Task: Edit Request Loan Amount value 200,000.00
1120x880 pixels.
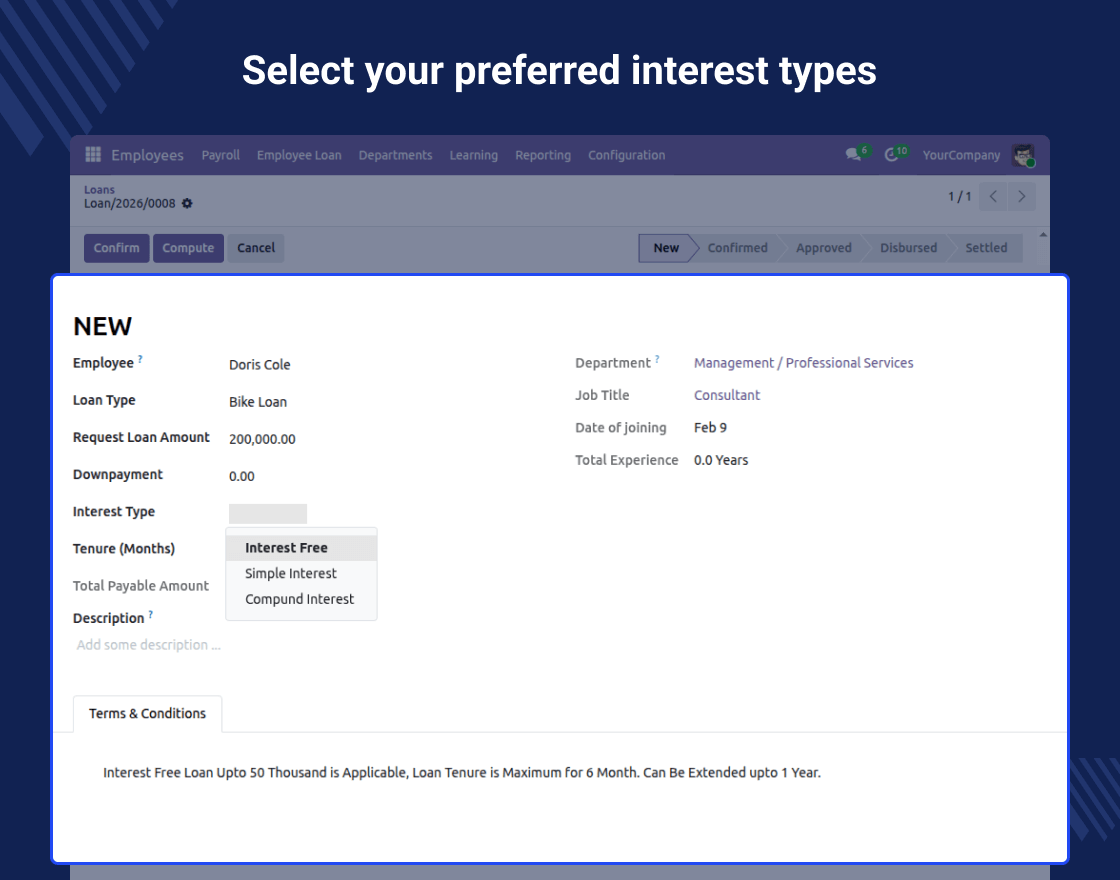Action: click(x=262, y=439)
